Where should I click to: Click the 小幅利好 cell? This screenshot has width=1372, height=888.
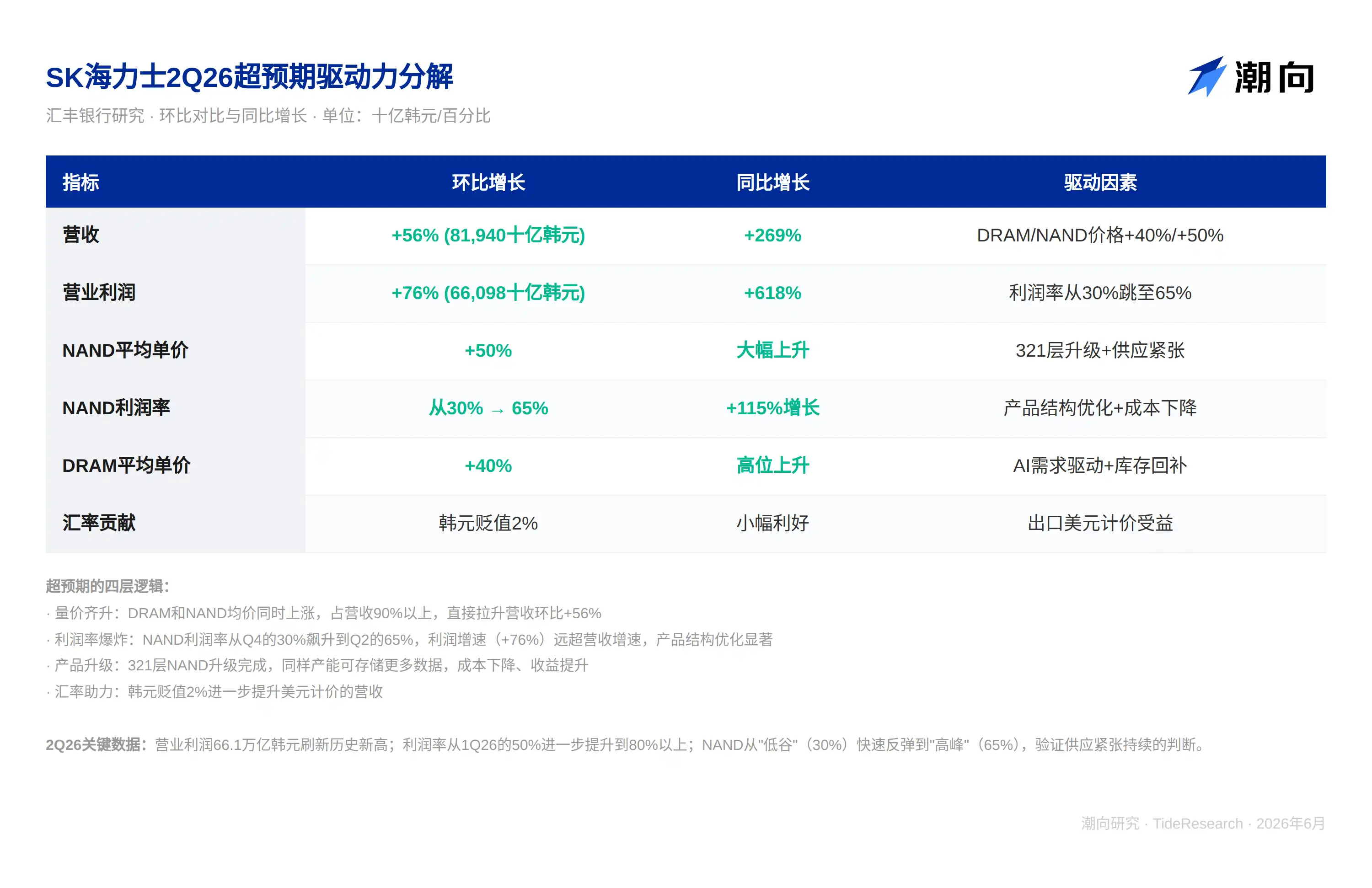click(x=772, y=523)
